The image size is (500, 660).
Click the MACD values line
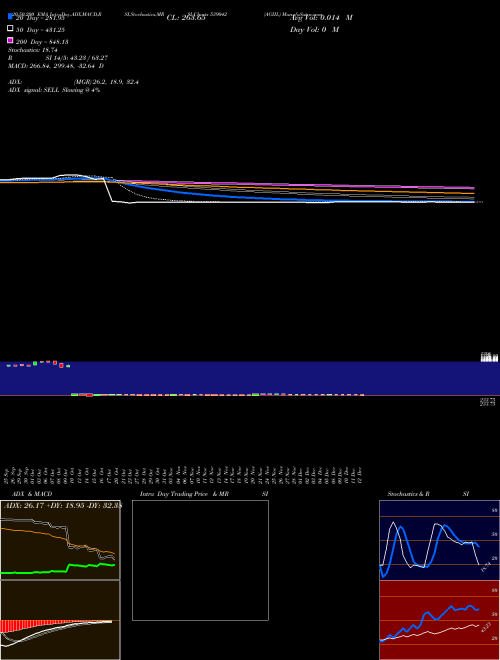(56, 66)
